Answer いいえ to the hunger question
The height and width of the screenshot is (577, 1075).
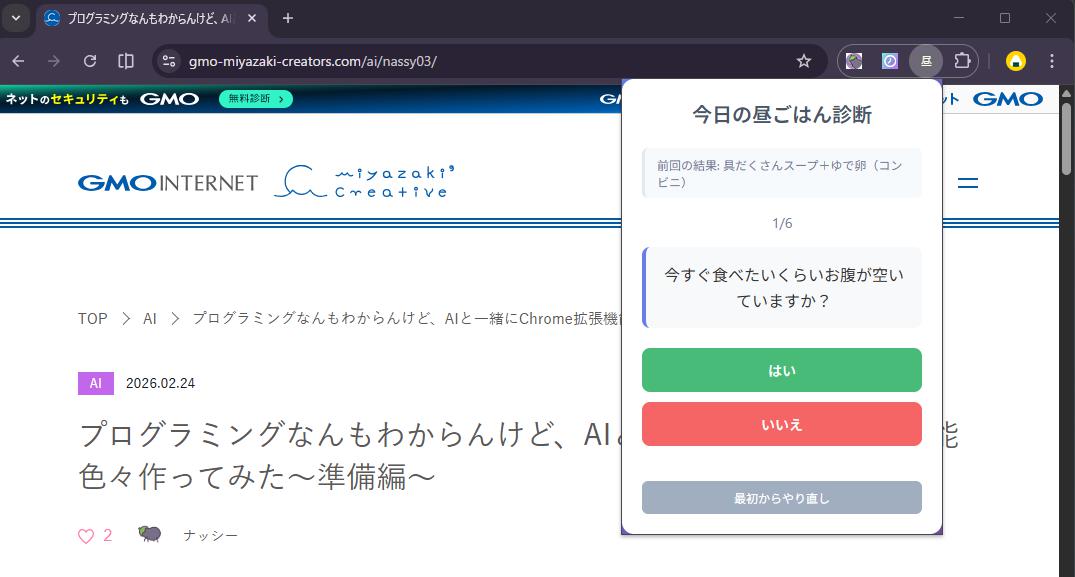click(781, 424)
